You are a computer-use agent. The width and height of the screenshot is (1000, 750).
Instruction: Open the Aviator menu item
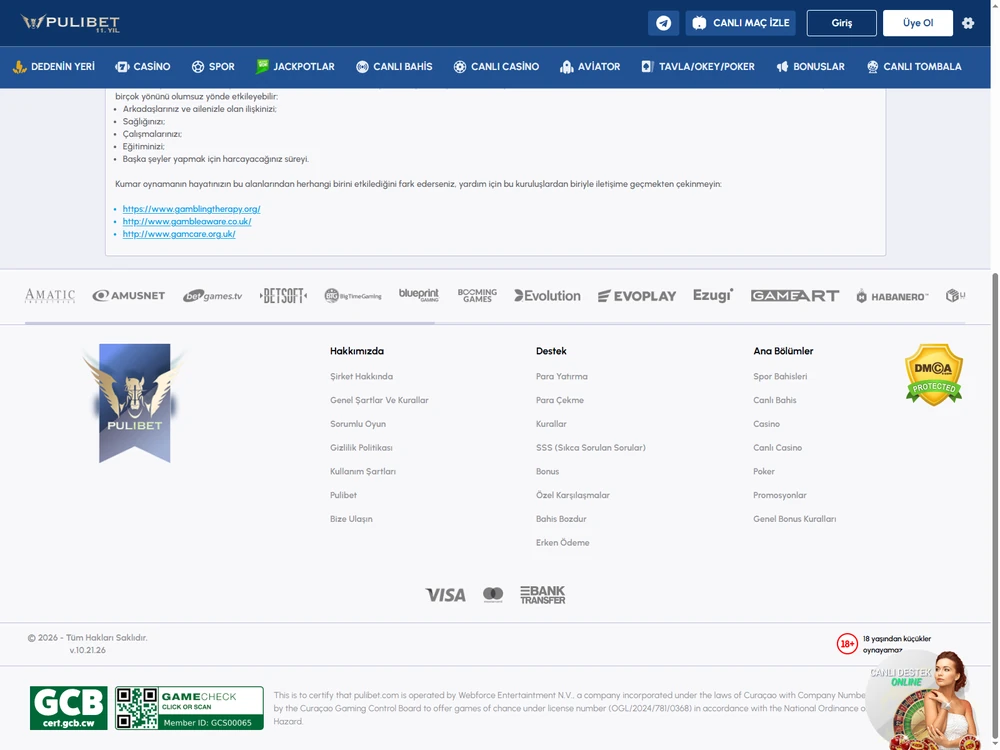590,66
